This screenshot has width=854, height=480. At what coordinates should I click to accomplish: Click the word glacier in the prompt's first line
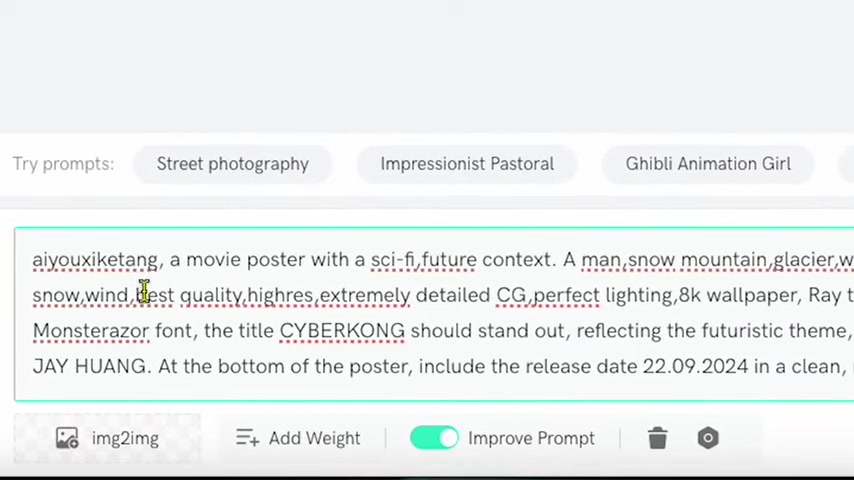tap(804, 260)
